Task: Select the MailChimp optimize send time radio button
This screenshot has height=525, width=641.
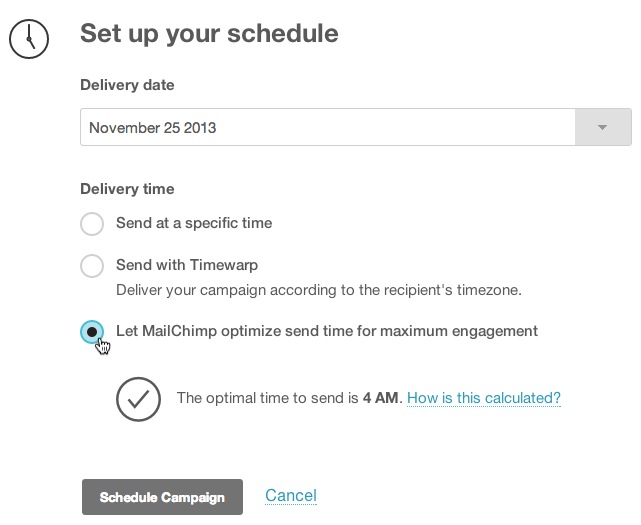Action: coord(92,331)
